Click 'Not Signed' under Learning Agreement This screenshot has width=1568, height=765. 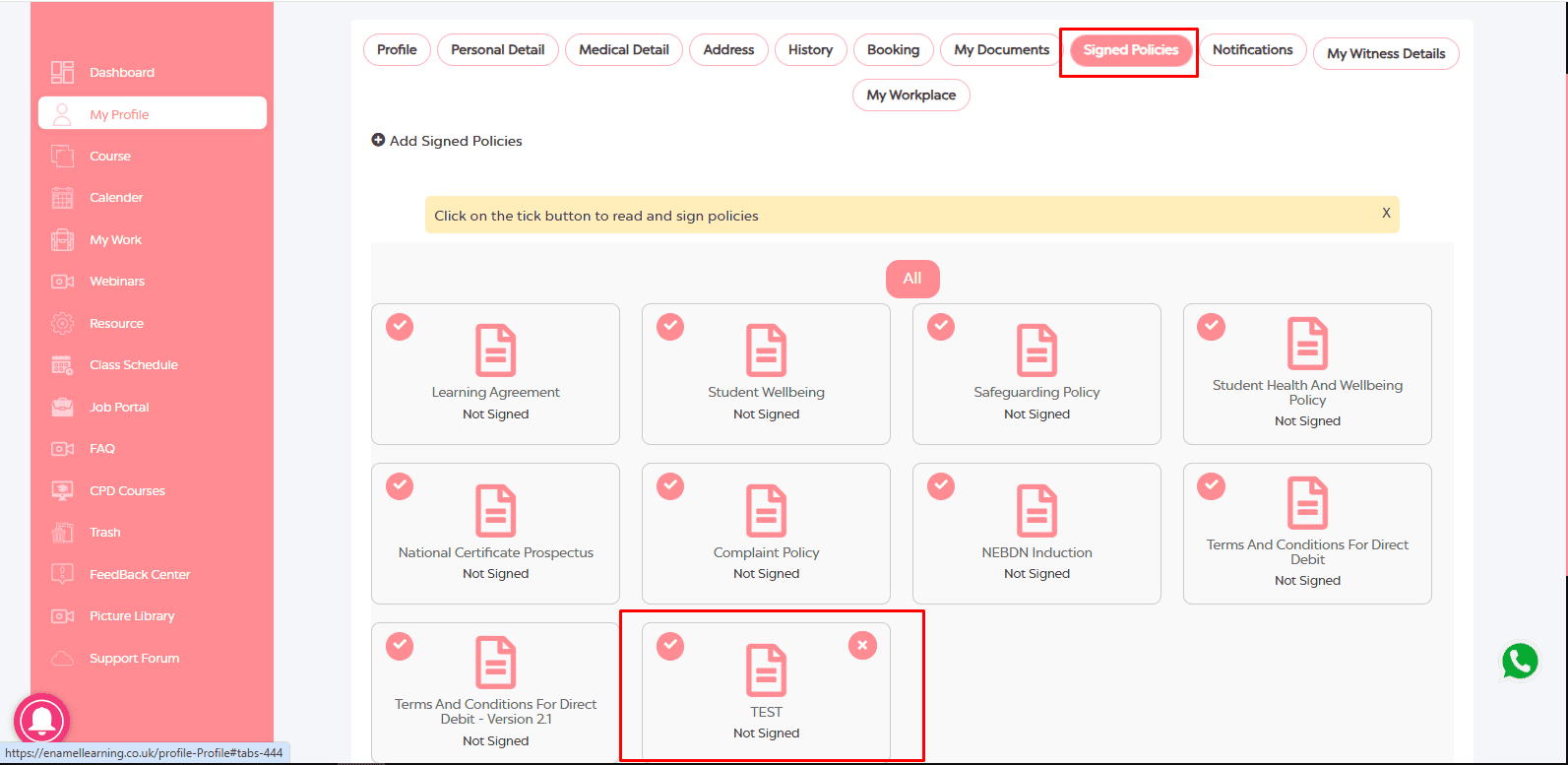(x=496, y=414)
